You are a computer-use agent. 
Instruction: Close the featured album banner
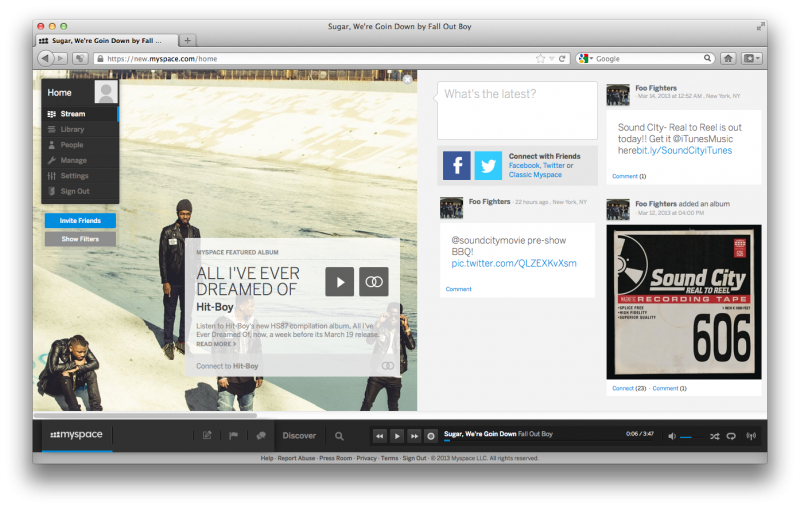tap(407, 79)
